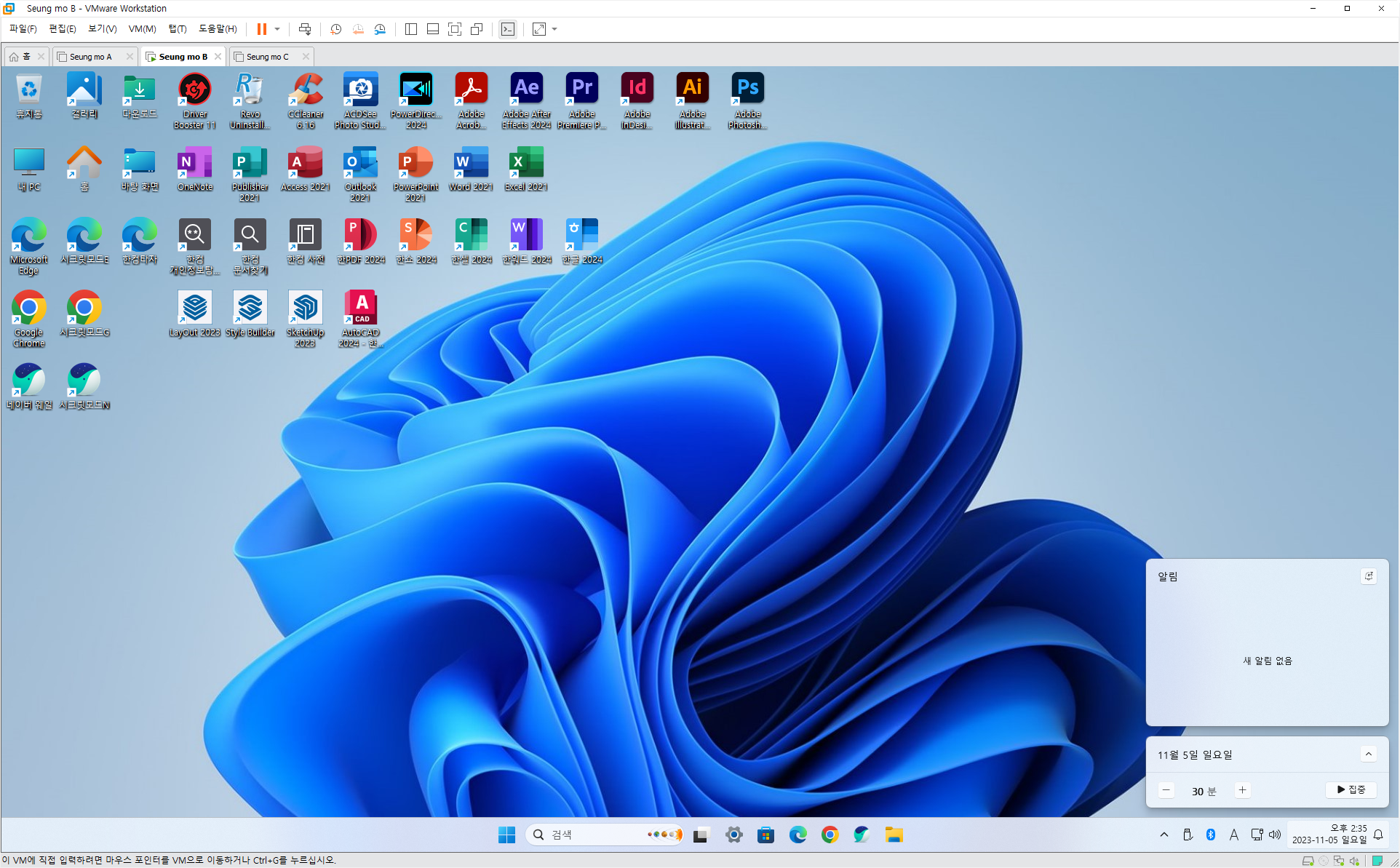Open the snapshot manager icon
1400x868 pixels.
[x=380, y=29]
